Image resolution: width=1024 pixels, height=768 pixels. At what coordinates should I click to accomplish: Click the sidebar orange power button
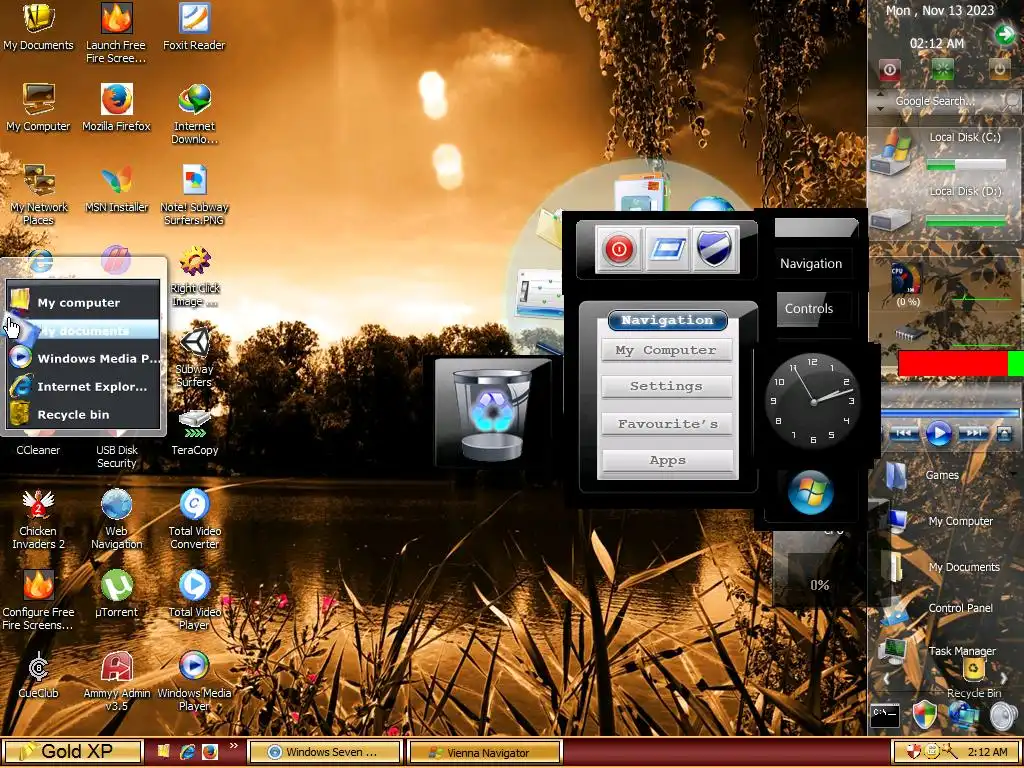pyautogui.click(x=999, y=70)
